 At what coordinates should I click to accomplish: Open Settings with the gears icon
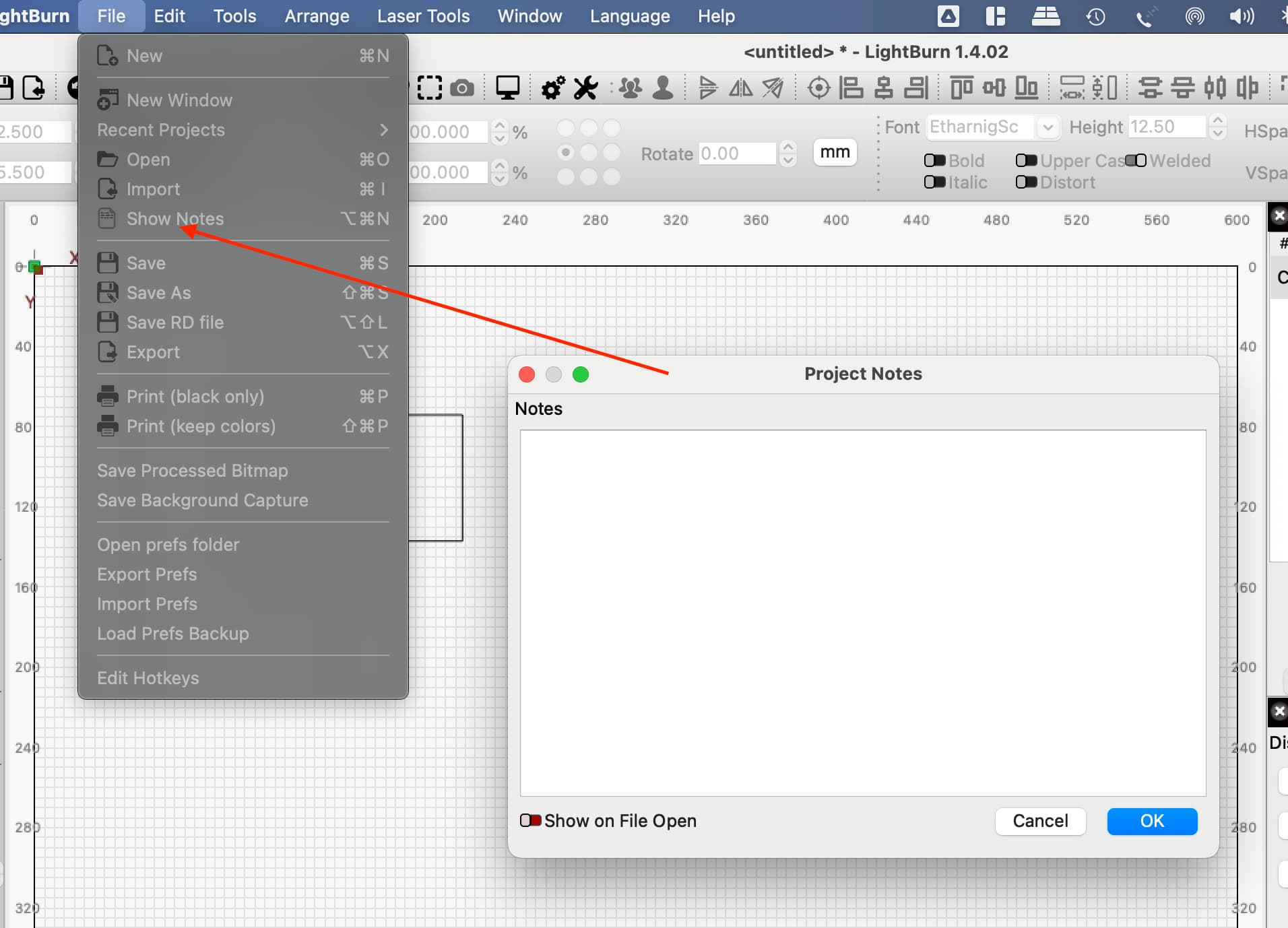553,88
